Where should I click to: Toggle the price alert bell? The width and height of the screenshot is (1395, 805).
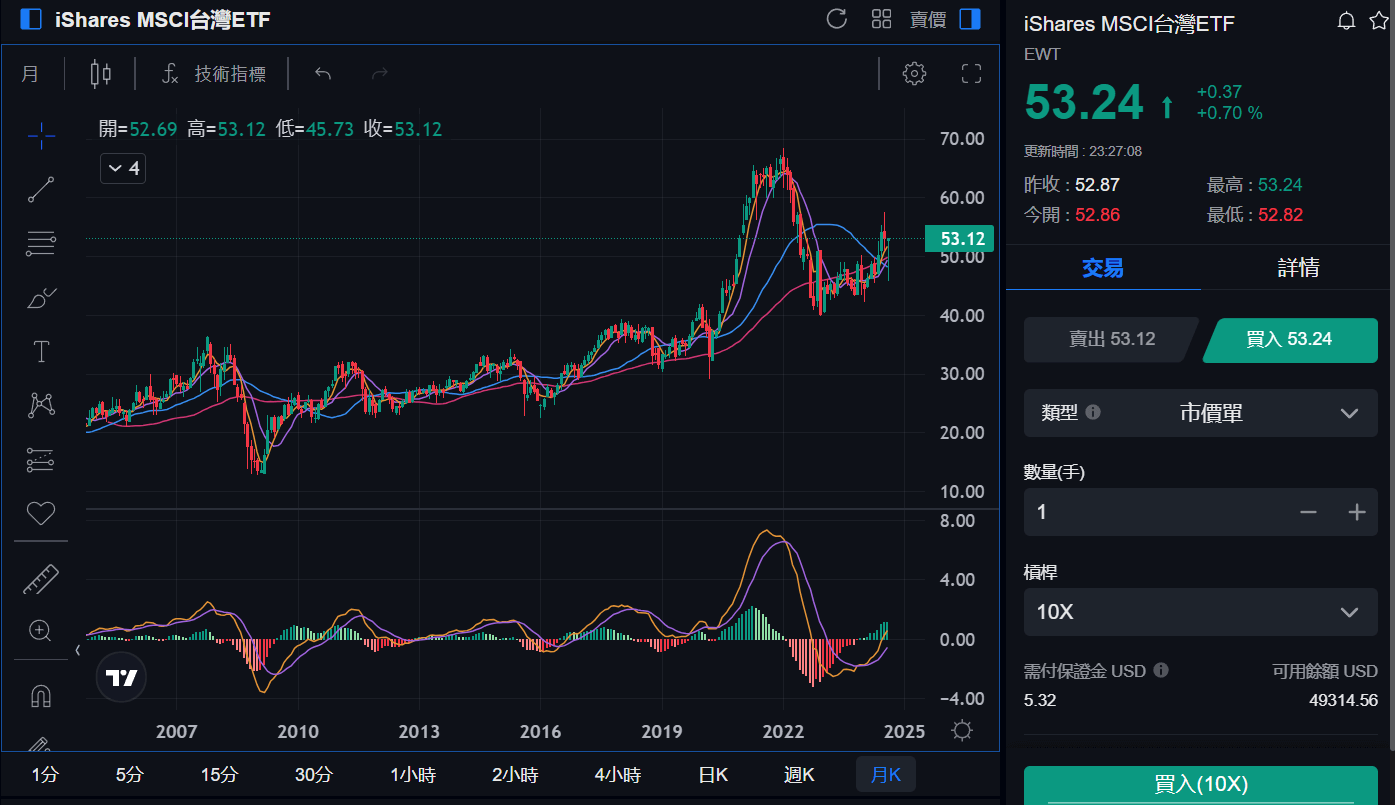click(x=1346, y=21)
